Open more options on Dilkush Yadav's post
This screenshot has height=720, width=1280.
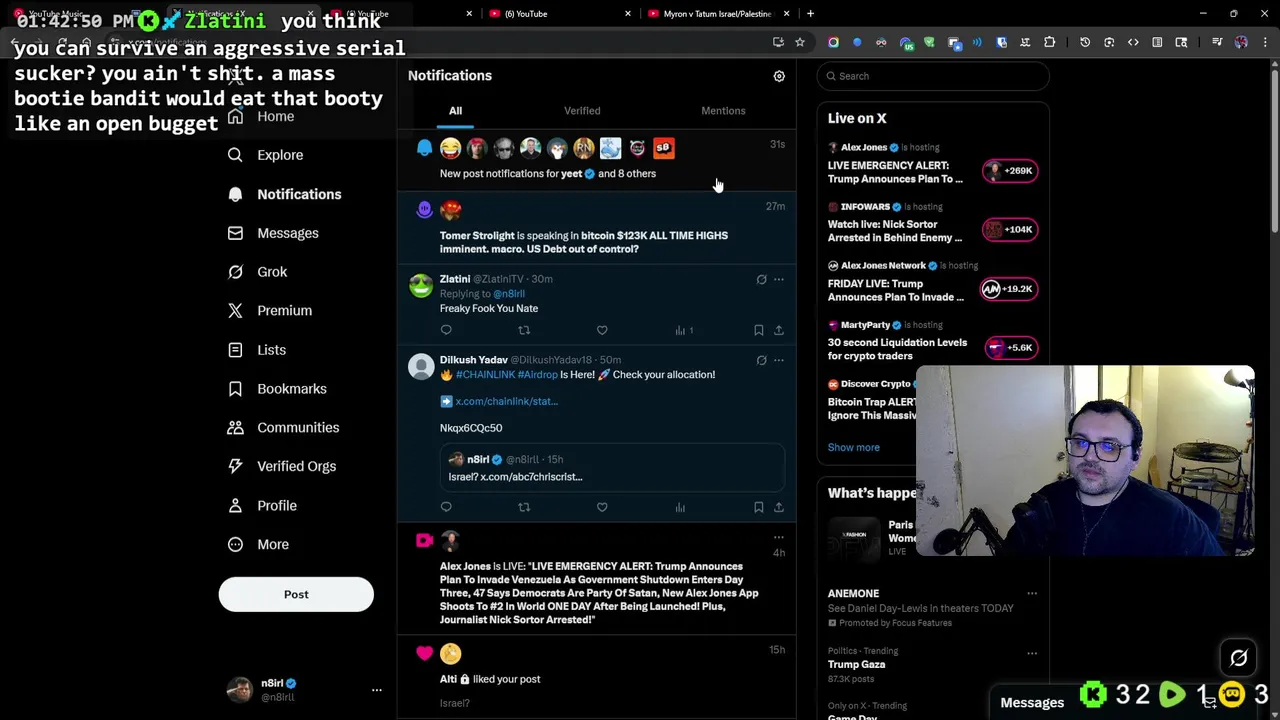pyautogui.click(x=779, y=360)
